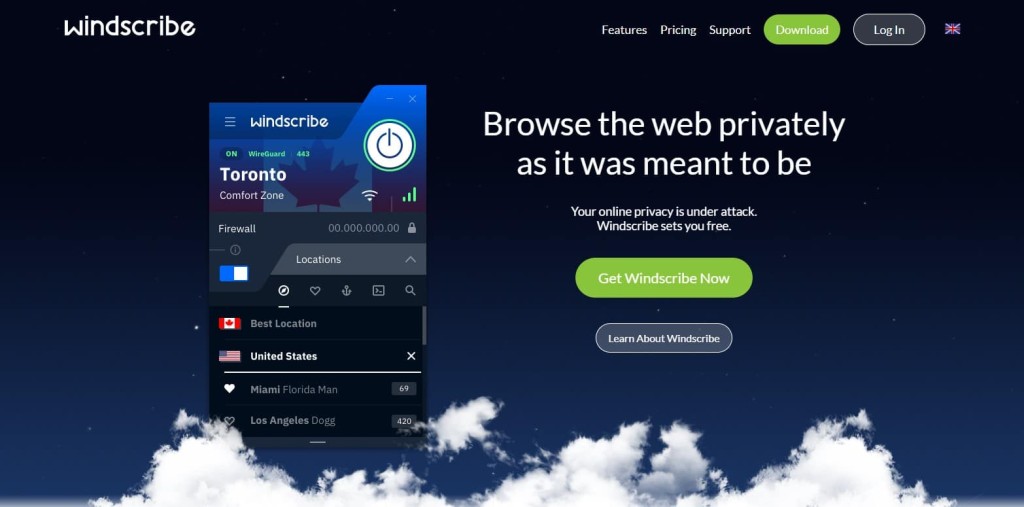Click the locations list scrollbar

click(424, 325)
